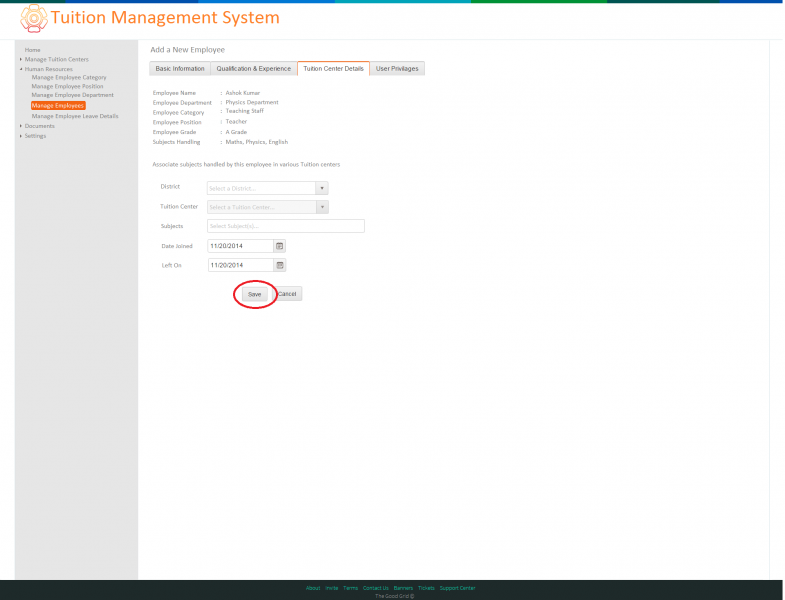Expand Manage Tuition Centers tree node
The width and height of the screenshot is (785, 600).
21,59
